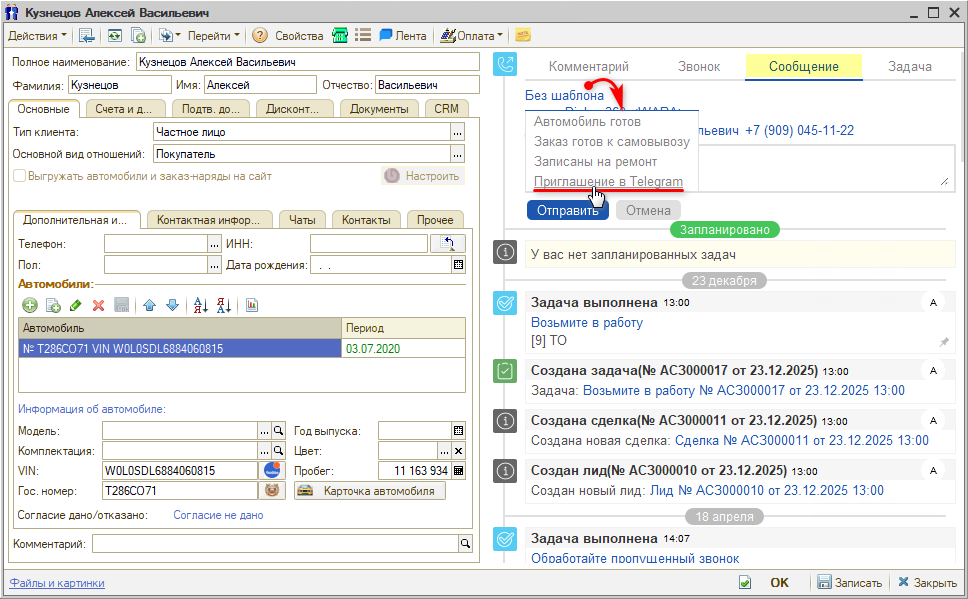968x599 pixels.
Task: Sort cars list ascending
Action: coord(200,305)
